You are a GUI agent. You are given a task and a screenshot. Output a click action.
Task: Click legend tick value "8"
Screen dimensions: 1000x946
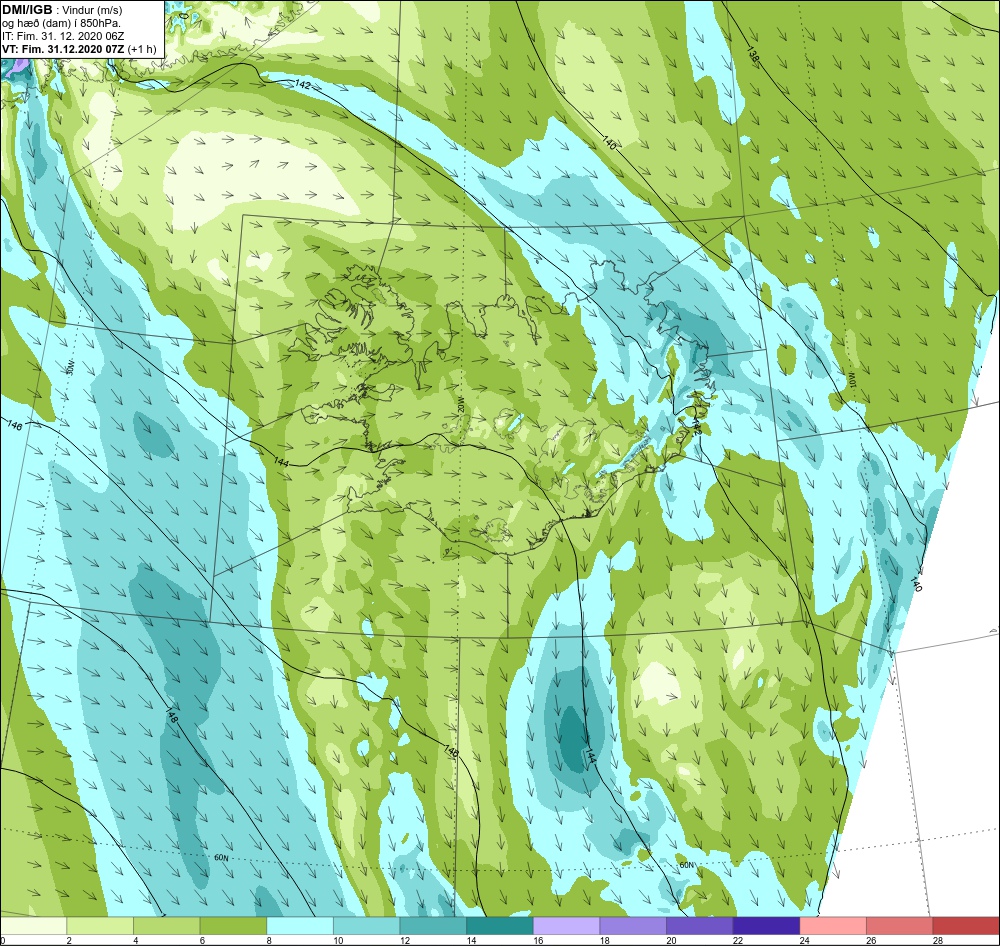(267, 940)
